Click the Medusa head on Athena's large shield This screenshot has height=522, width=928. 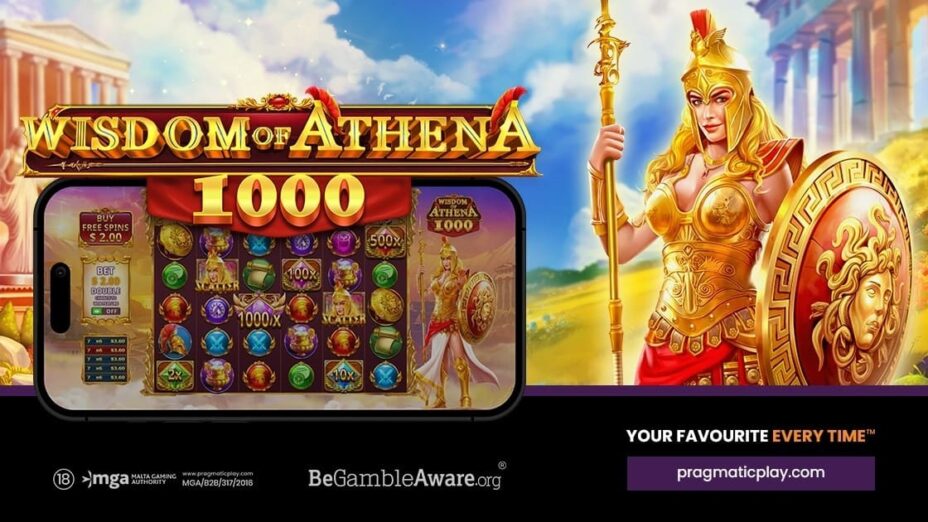[x=858, y=299]
